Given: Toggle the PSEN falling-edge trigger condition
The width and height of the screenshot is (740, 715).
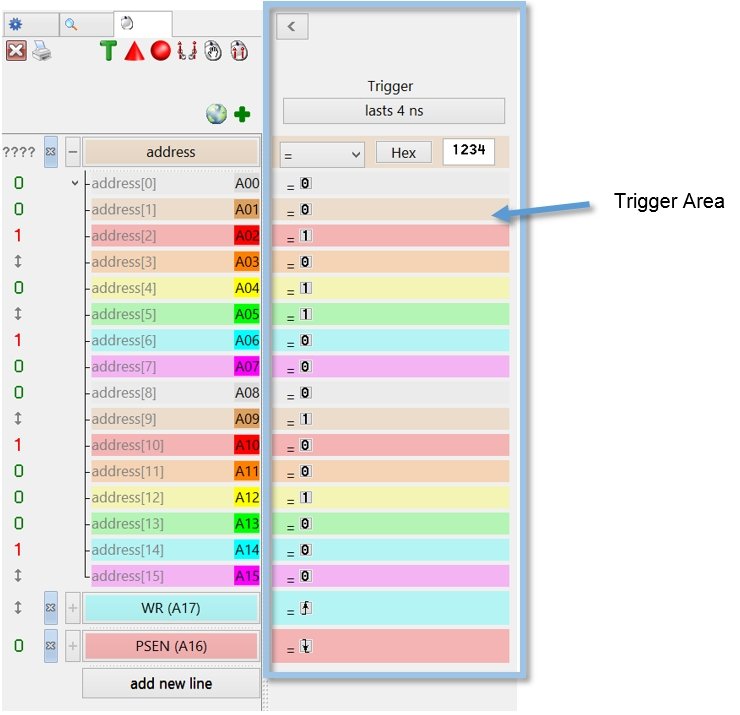Looking at the screenshot, I should tap(306, 646).
